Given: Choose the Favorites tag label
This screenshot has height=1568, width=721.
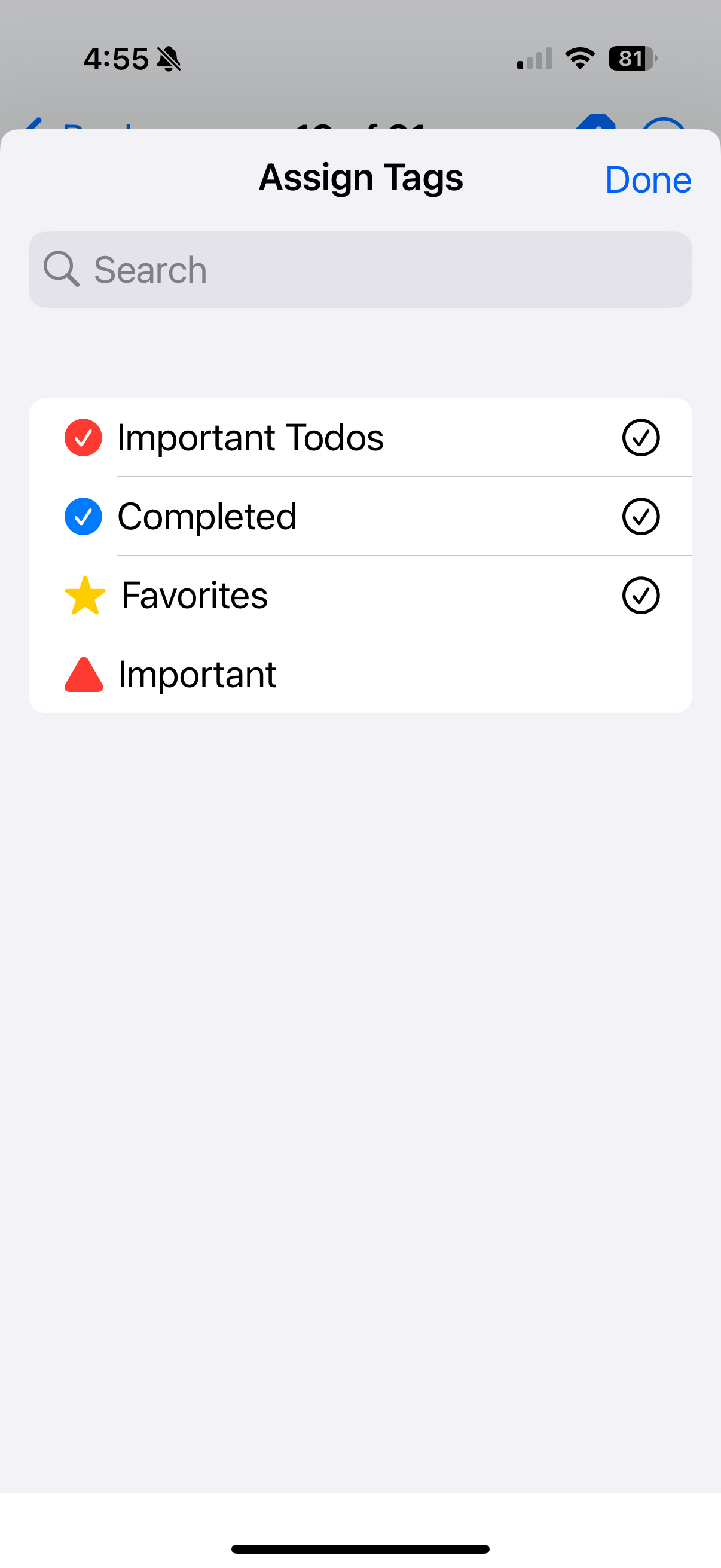Looking at the screenshot, I should click(195, 595).
